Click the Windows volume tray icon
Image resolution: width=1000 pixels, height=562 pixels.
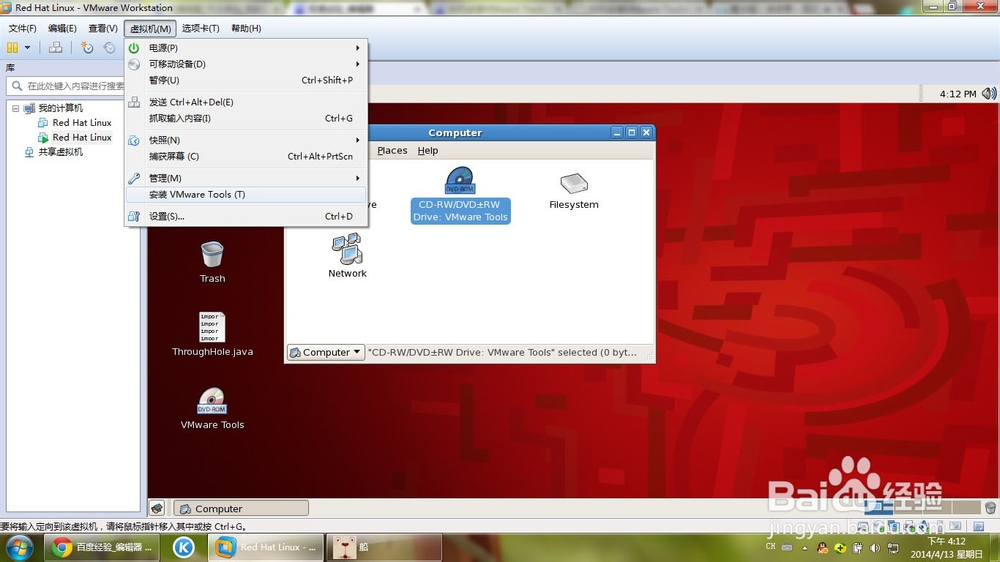coord(875,548)
